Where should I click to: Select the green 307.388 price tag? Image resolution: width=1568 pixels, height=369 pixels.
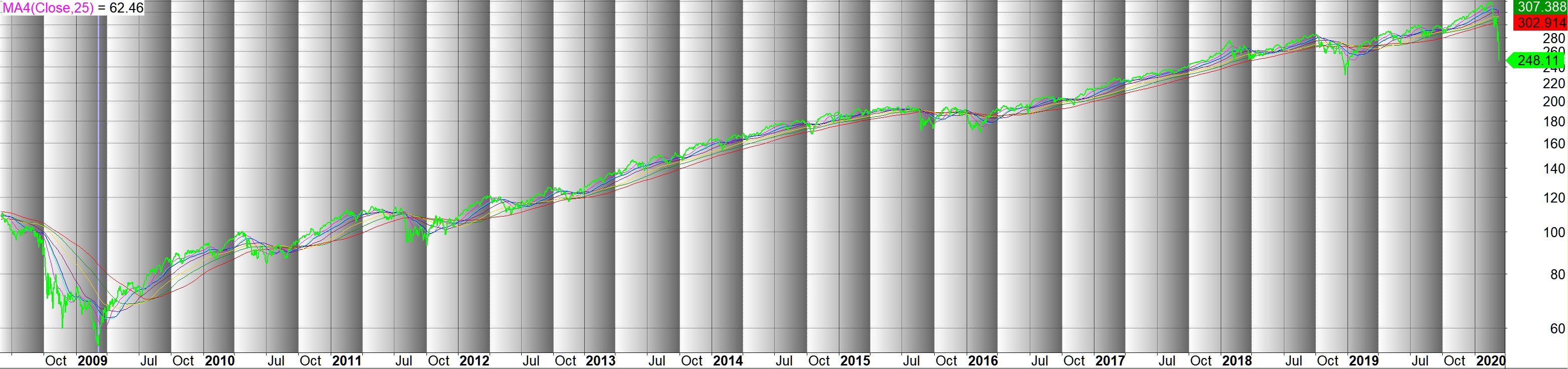(1540, 7)
